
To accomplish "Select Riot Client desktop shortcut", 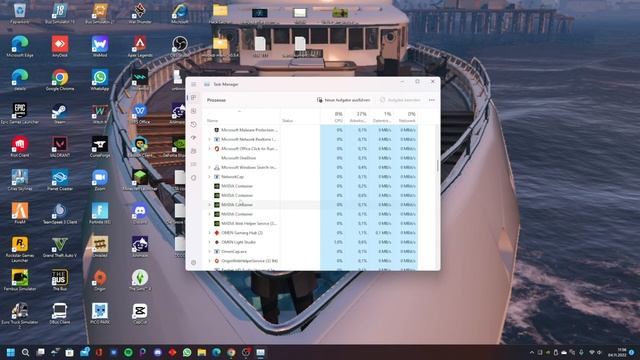I will click(x=20, y=147).
